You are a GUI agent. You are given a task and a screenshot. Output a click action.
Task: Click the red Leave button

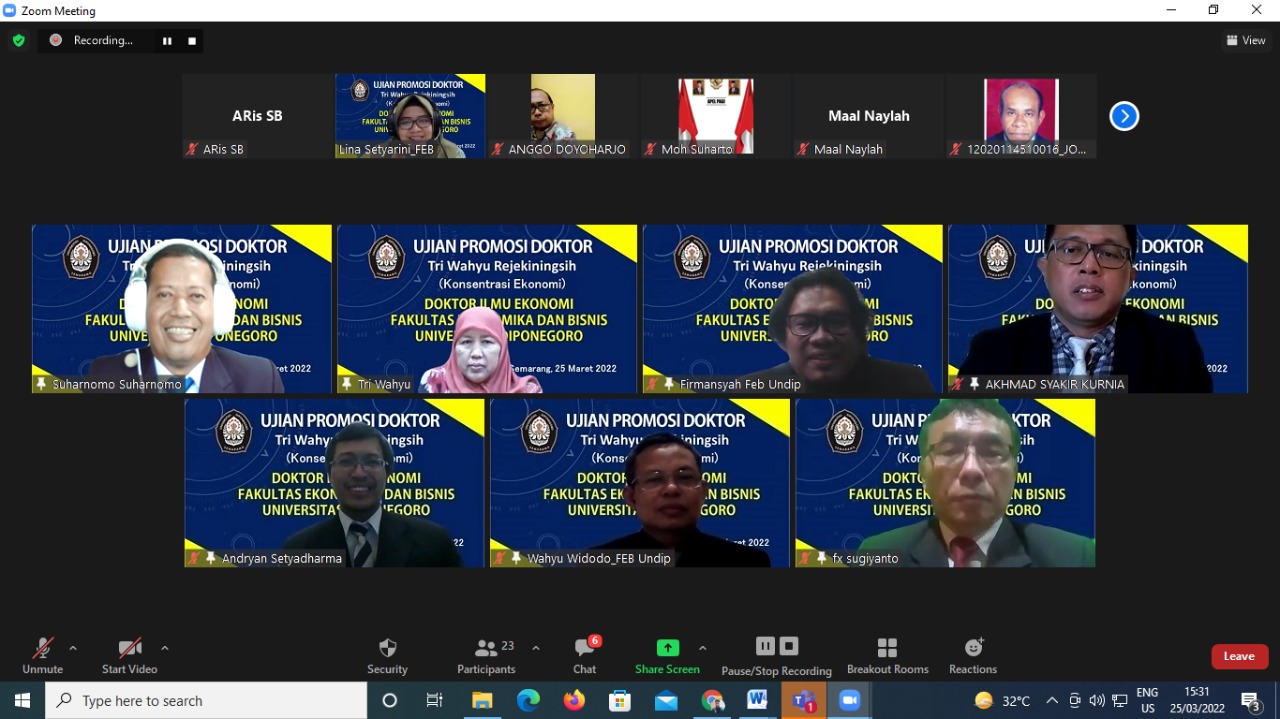tap(1239, 656)
